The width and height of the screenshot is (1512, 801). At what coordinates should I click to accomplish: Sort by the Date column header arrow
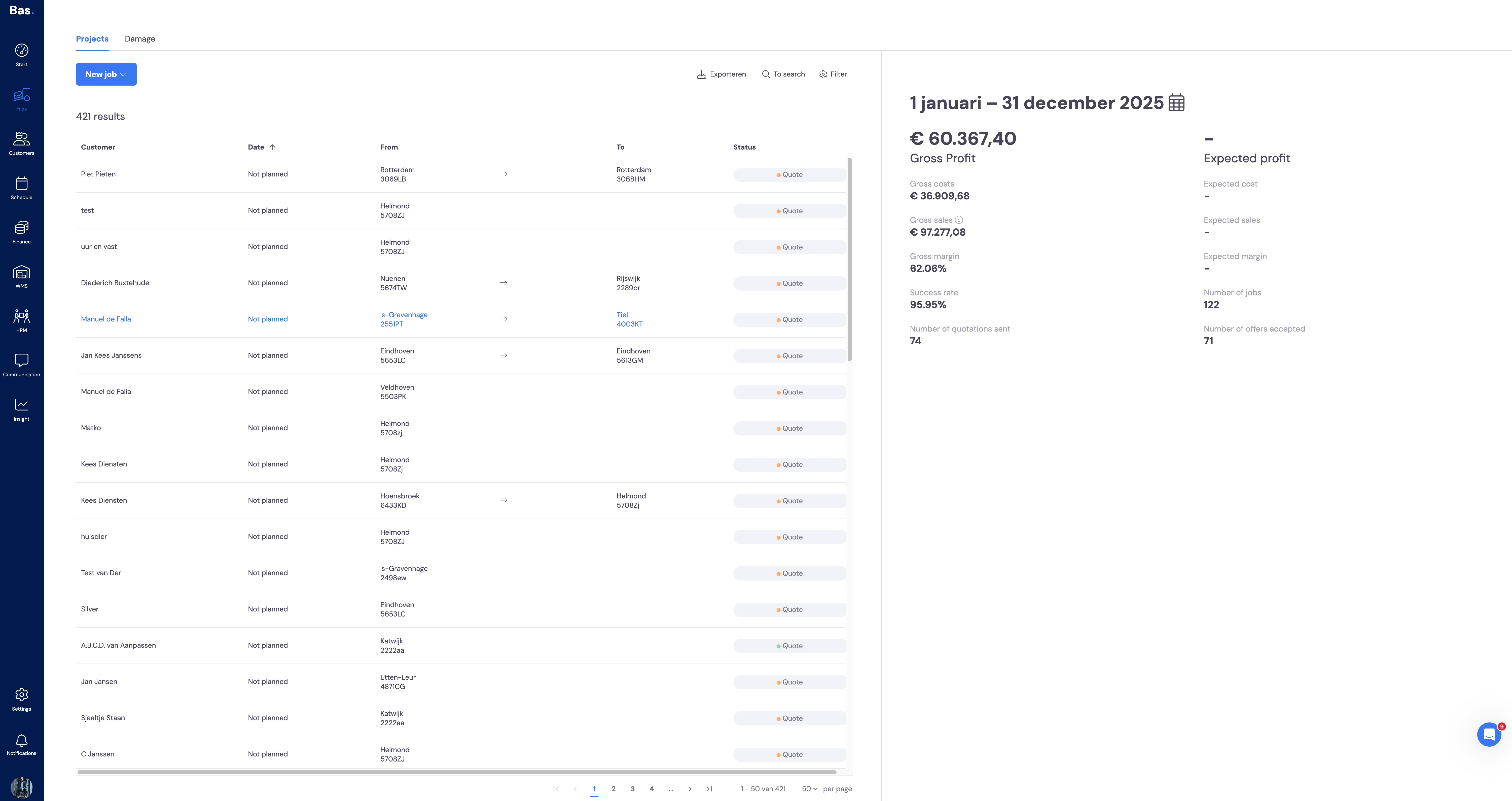point(272,147)
